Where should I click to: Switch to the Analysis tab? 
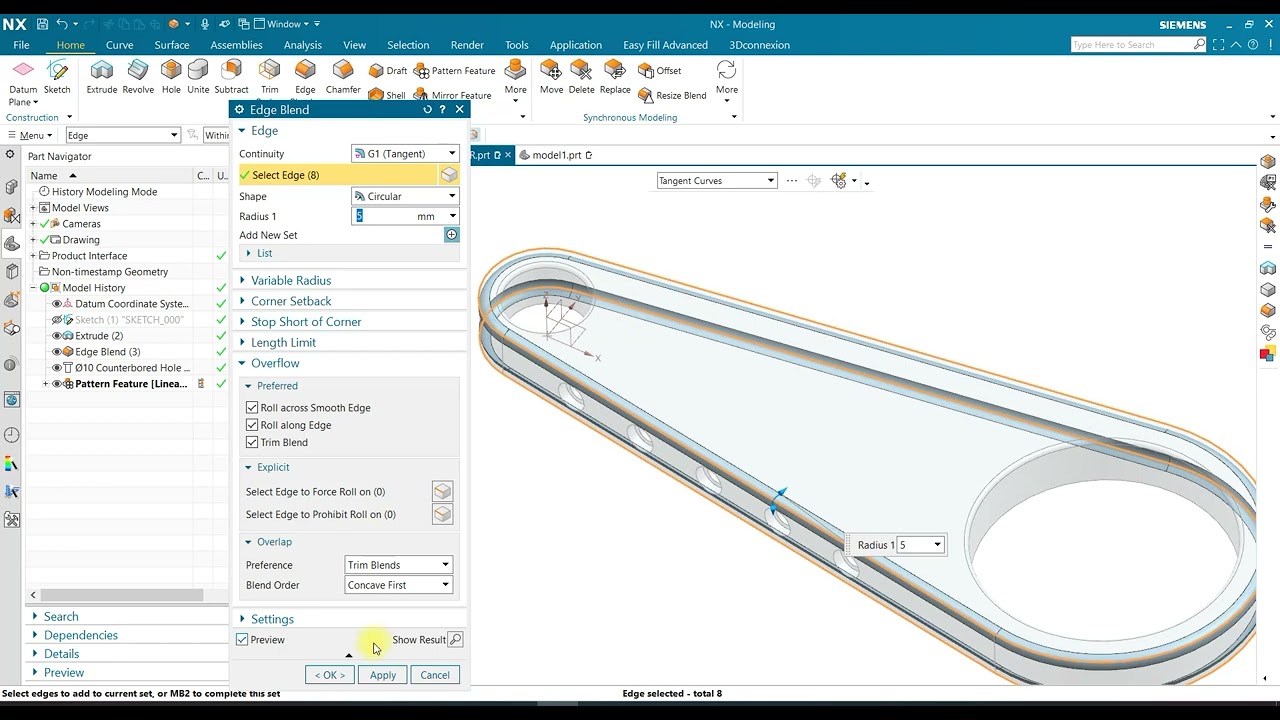[x=302, y=45]
